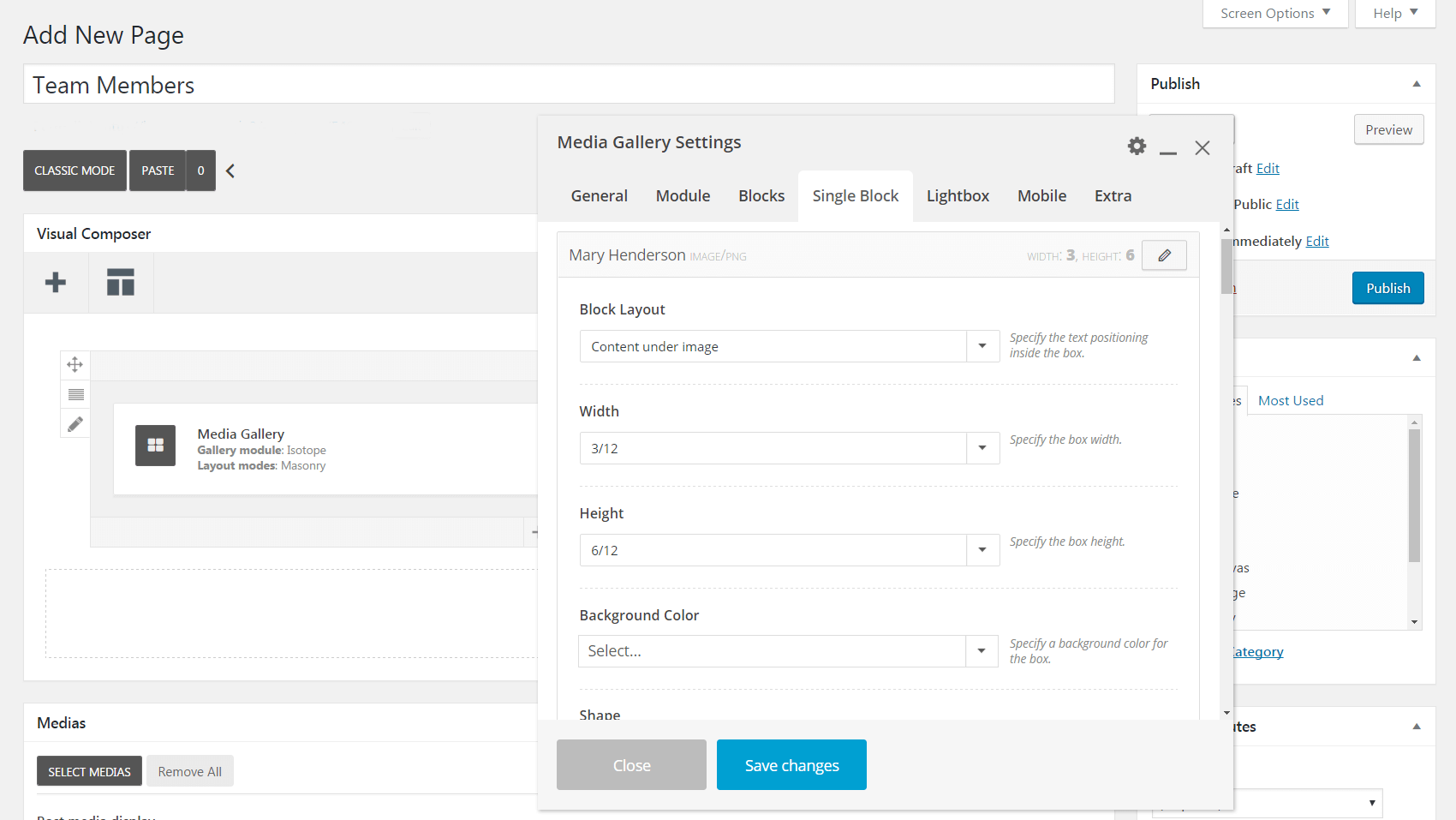Click the categories list scrollbar
Screen dimensions: 1456x820
pyautogui.click(x=1414, y=495)
